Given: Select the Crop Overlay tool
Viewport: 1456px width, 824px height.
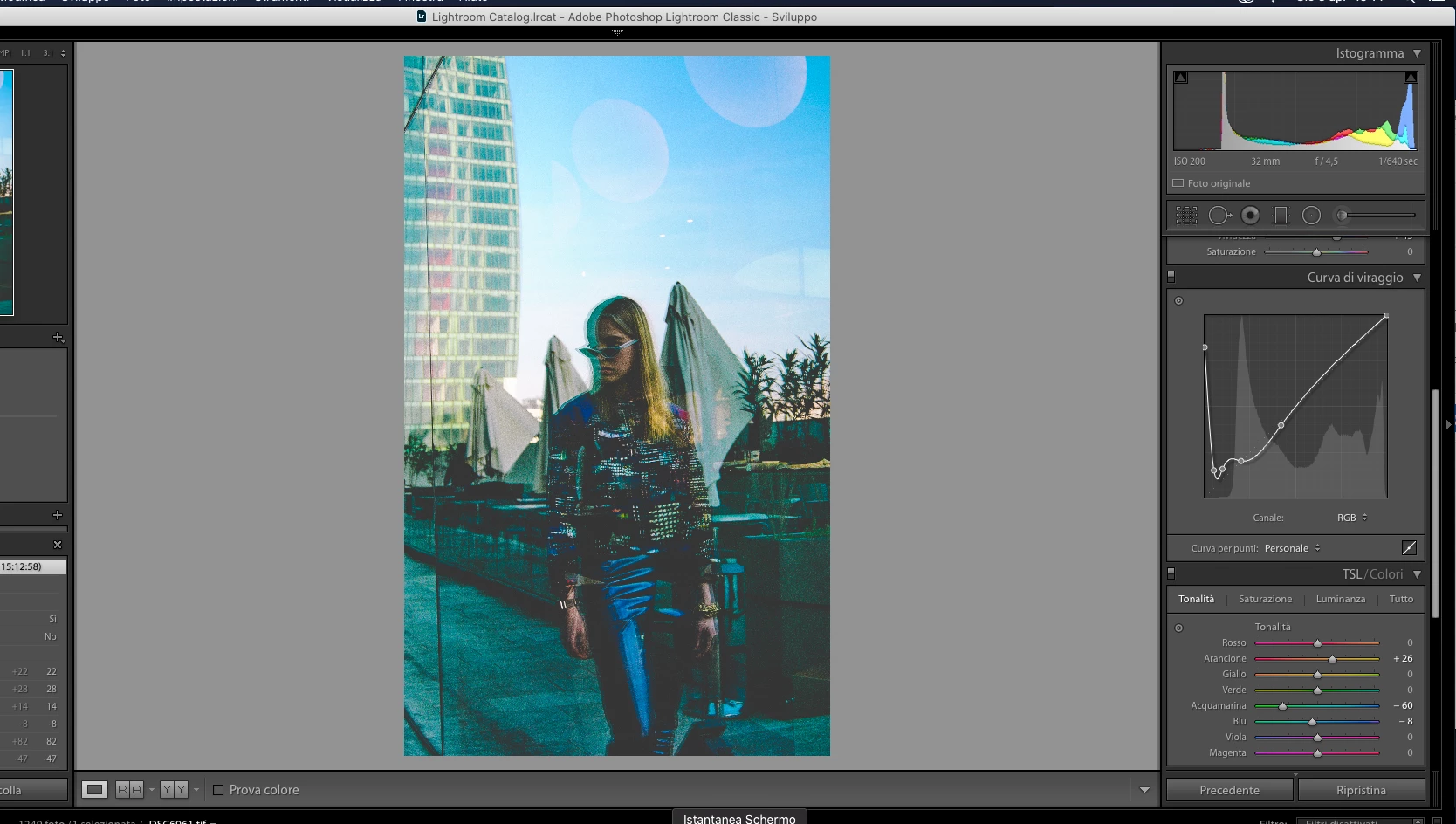Looking at the screenshot, I should [x=1186, y=215].
